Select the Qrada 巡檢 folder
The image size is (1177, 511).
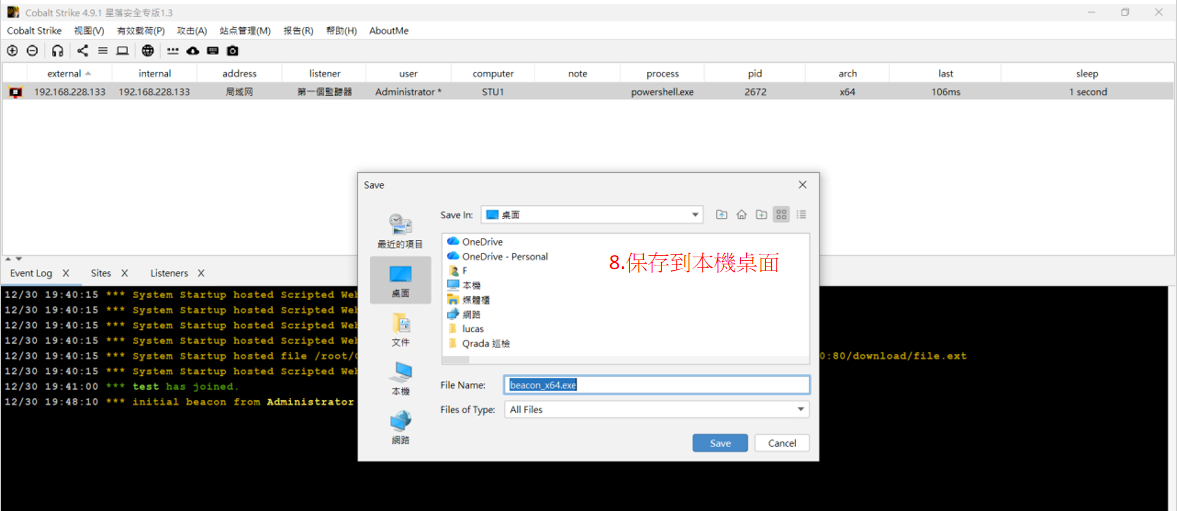[x=479, y=343]
